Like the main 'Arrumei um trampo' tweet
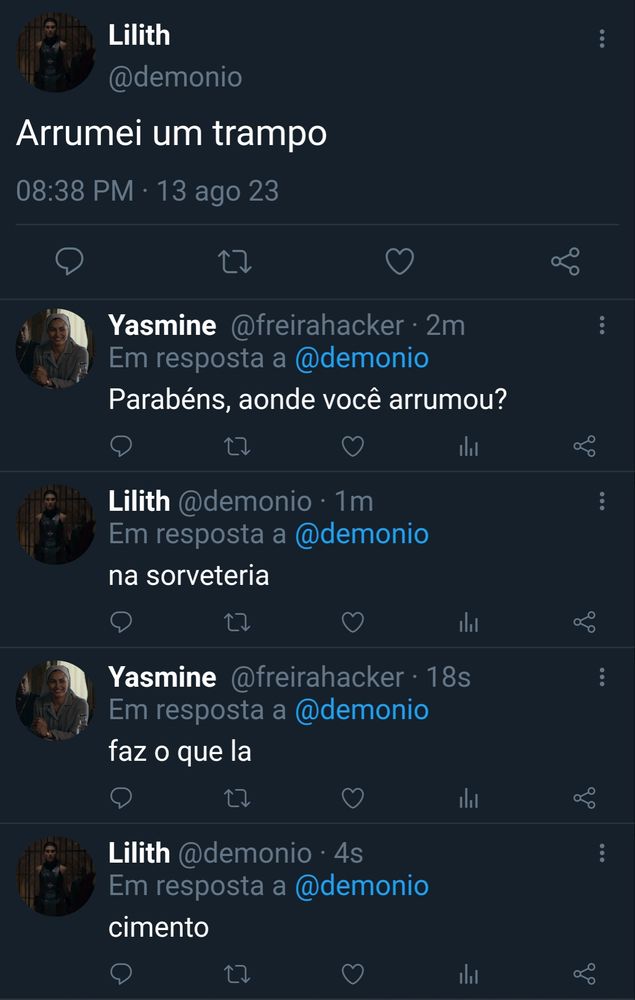 [399, 262]
